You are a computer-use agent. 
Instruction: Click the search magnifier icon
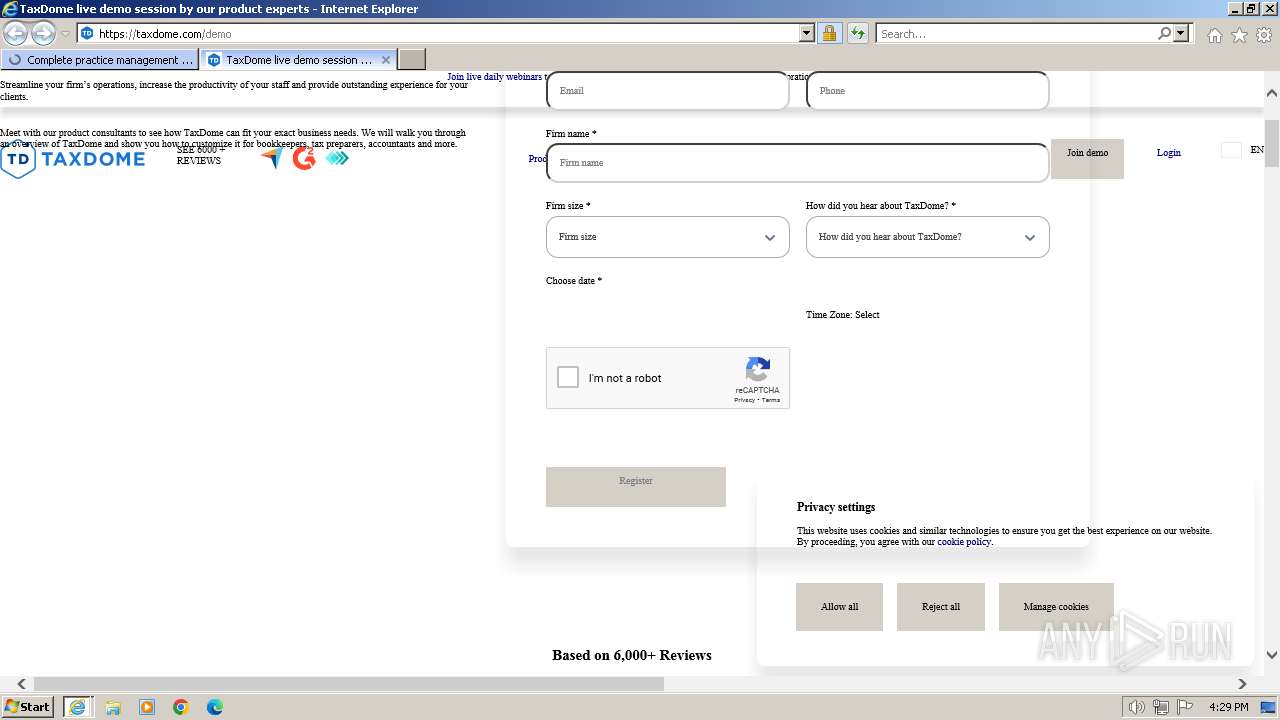pos(1164,33)
